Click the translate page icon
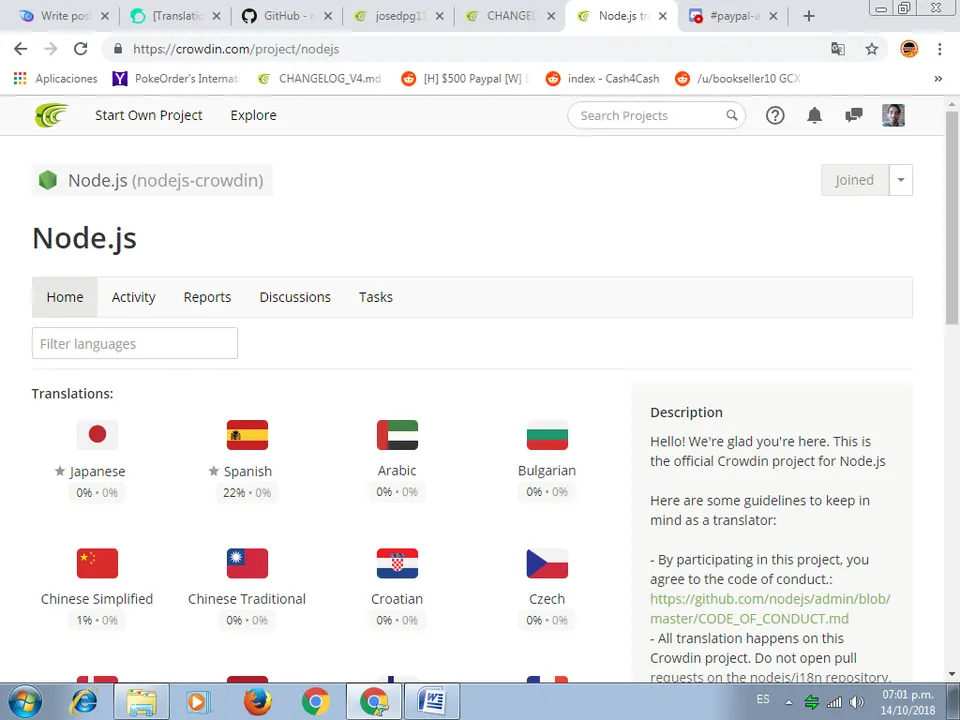Screen dimensions: 960x720 [838, 49]
